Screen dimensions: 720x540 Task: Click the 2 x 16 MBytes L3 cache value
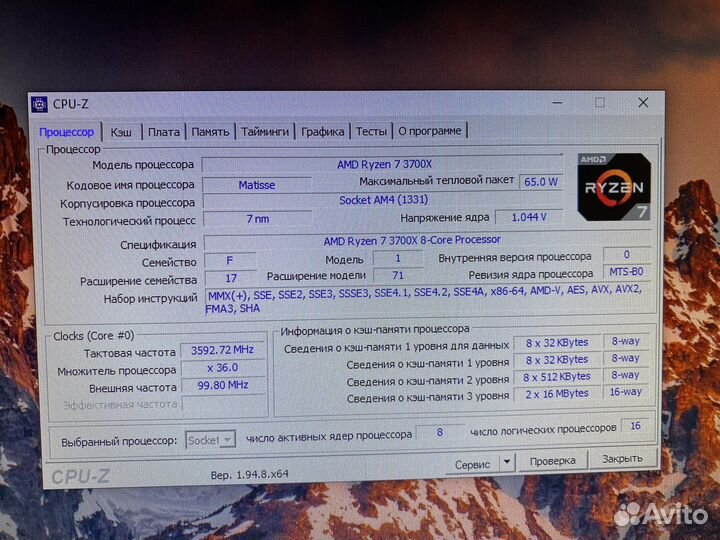pos(557,394)
